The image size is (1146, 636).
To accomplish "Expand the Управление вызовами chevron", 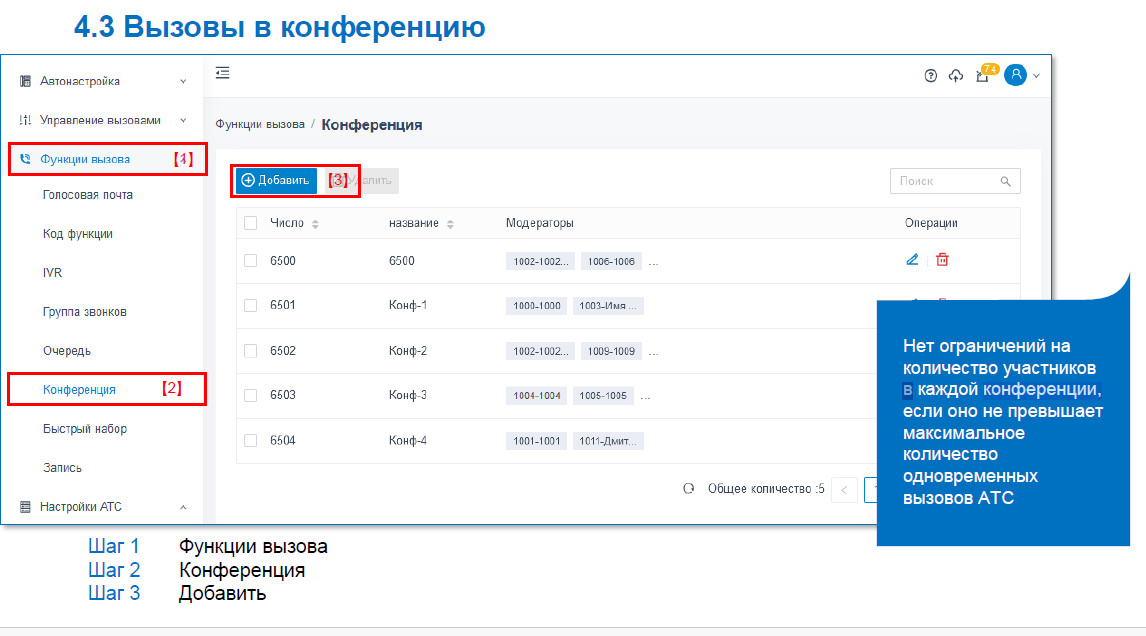I will (183, 120).
